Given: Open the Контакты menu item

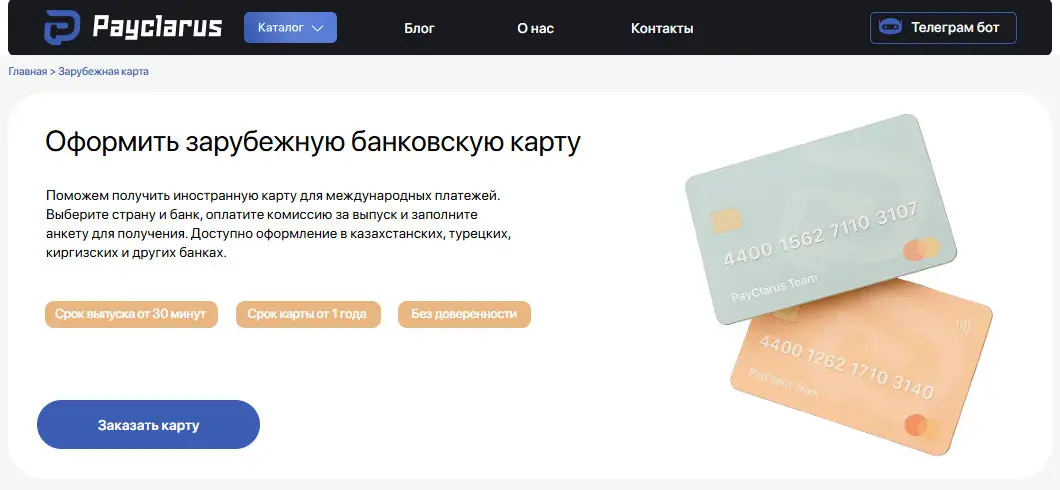Looking at the screenshot, I should 662,28.
